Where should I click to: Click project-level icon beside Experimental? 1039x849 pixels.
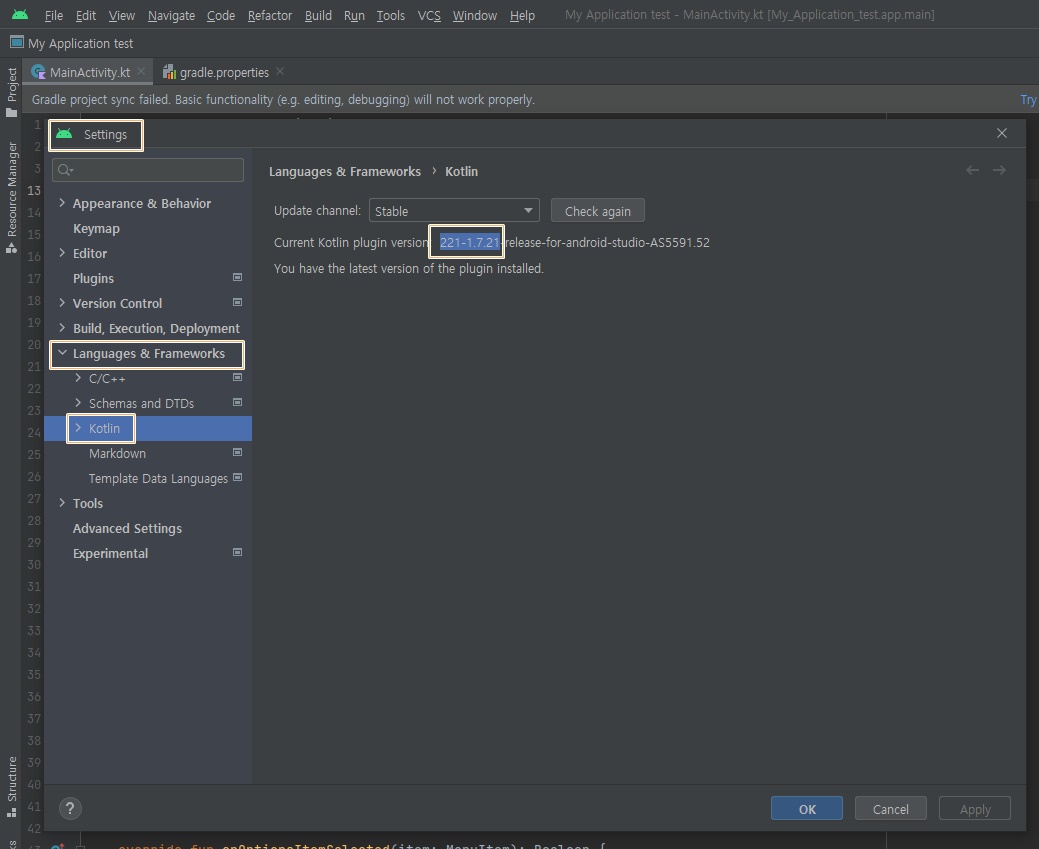coord(237,553)
